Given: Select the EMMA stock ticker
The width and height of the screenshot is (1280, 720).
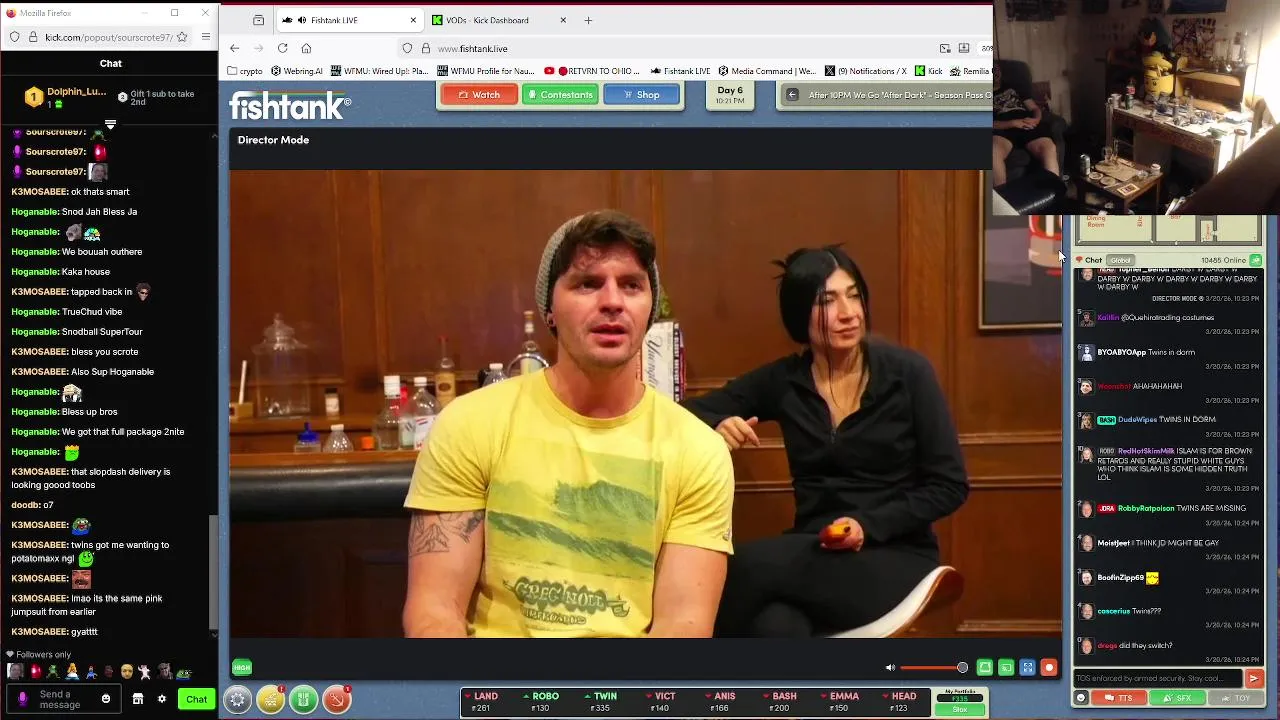Looking at the screenshot, I should point(839,702).
